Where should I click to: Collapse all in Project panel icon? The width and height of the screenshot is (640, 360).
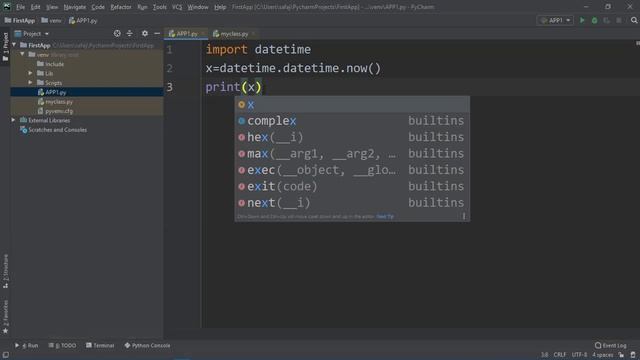[x=130, y=33]
